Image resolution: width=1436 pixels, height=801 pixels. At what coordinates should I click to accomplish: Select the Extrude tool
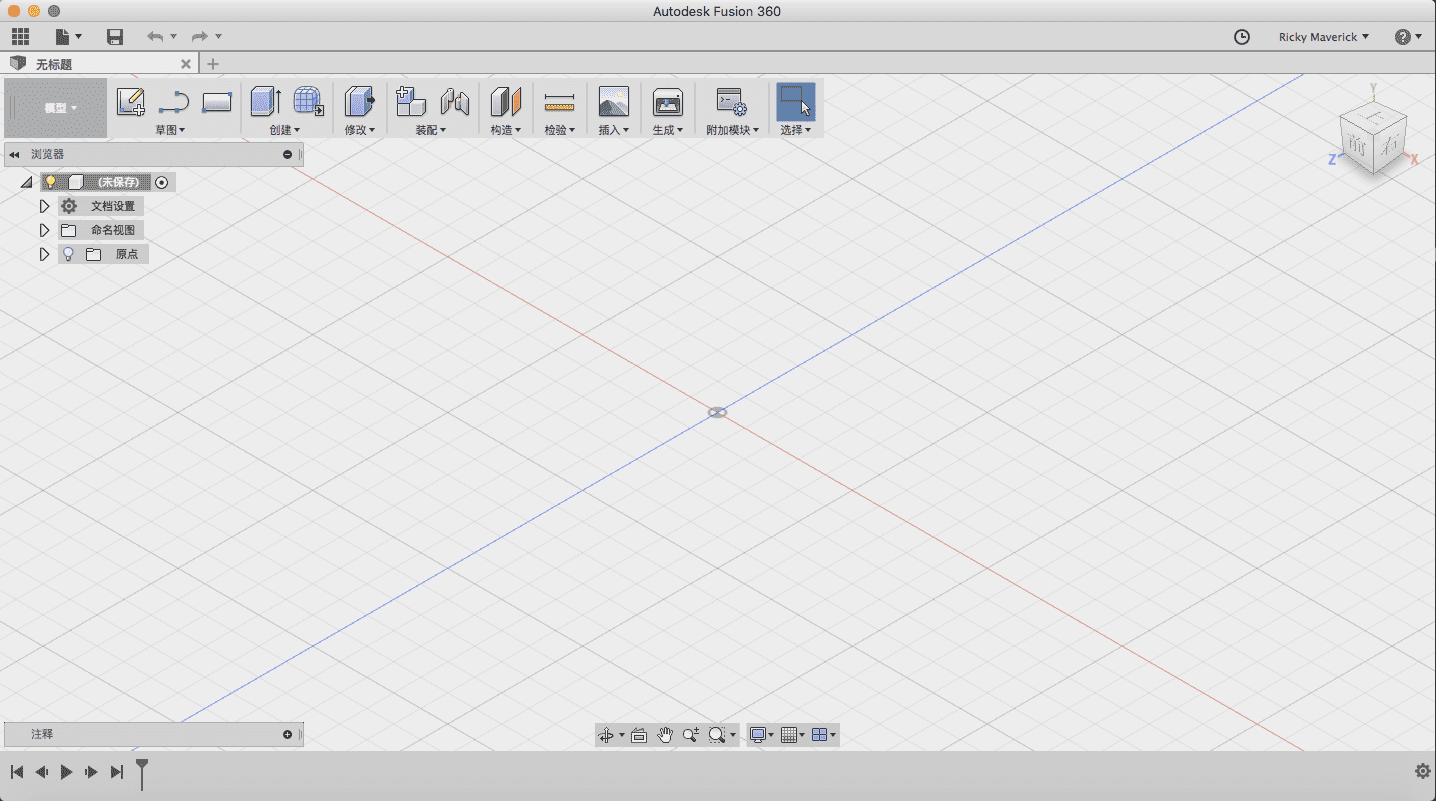(x=265, y=101)
